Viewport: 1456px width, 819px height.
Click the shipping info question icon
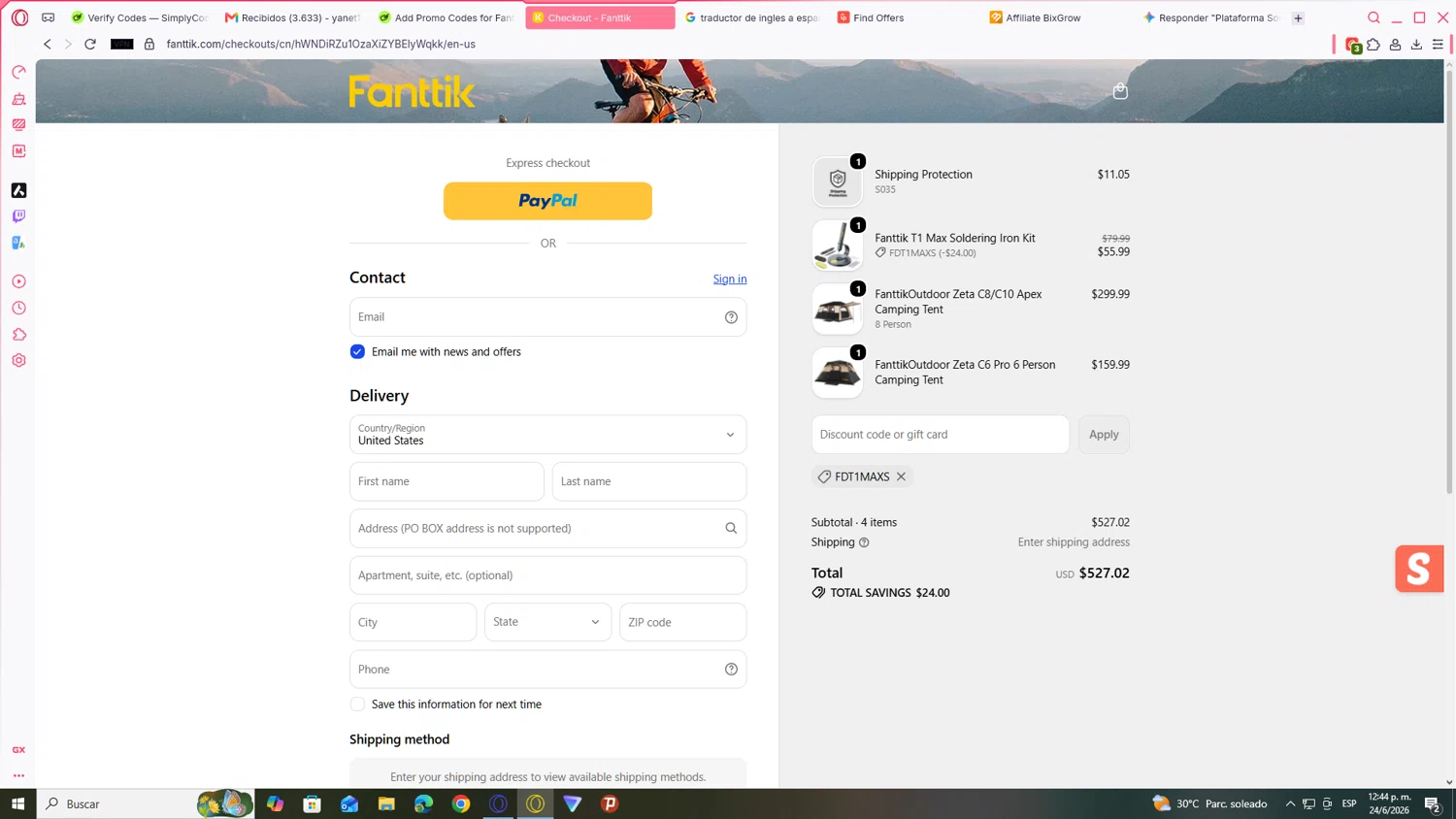point(864,542)
